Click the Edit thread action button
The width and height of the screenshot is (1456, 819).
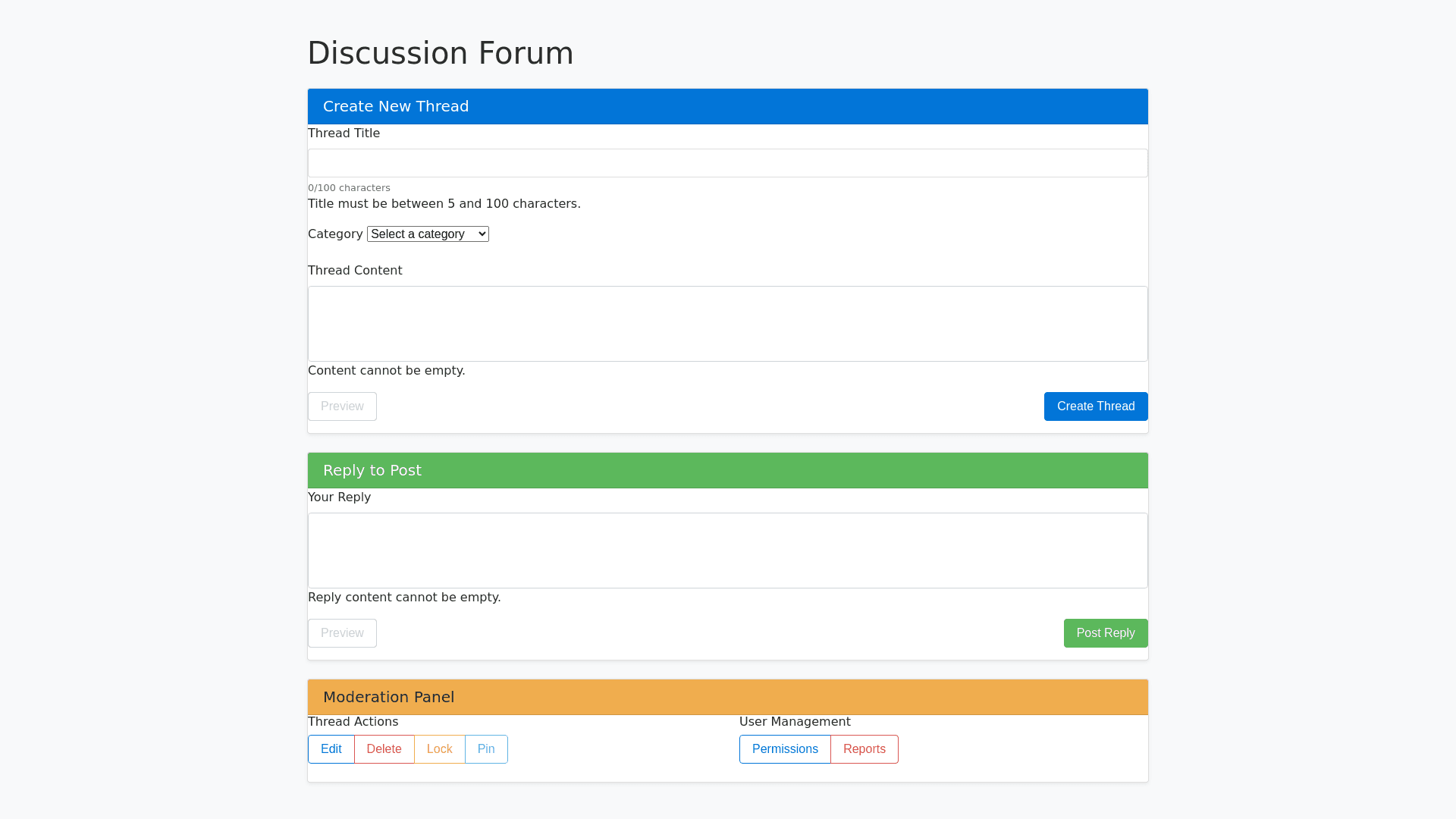(x=331, y=749)
